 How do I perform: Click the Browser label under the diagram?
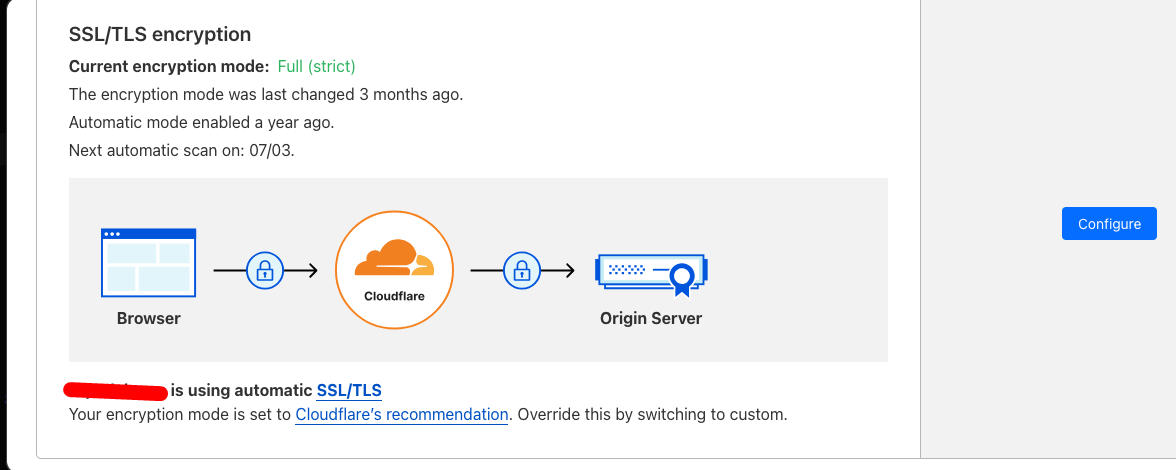click(x=149, y=319)
